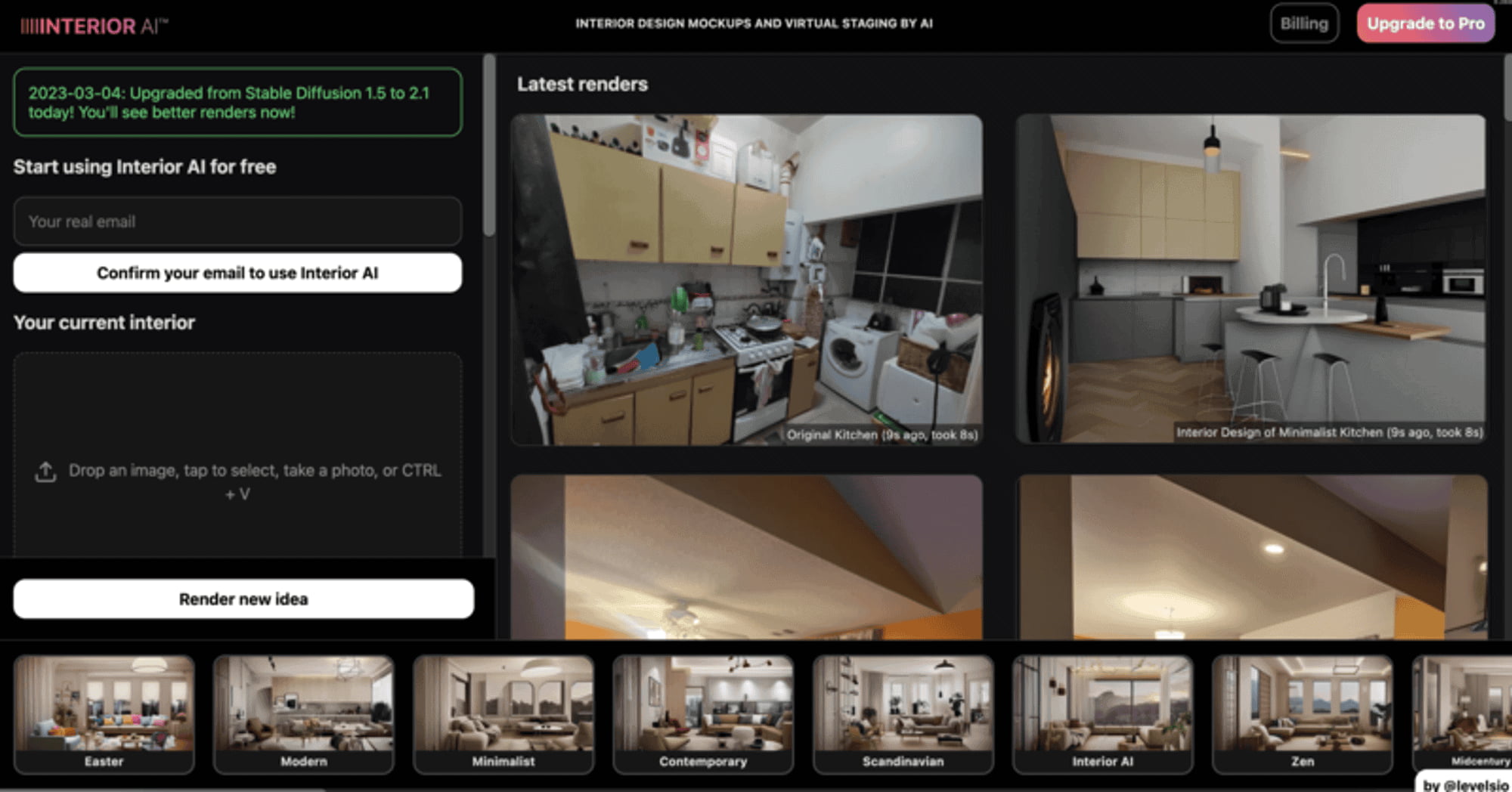
Task: Open the render with the ceiling fan
Action: pos(747,557)
